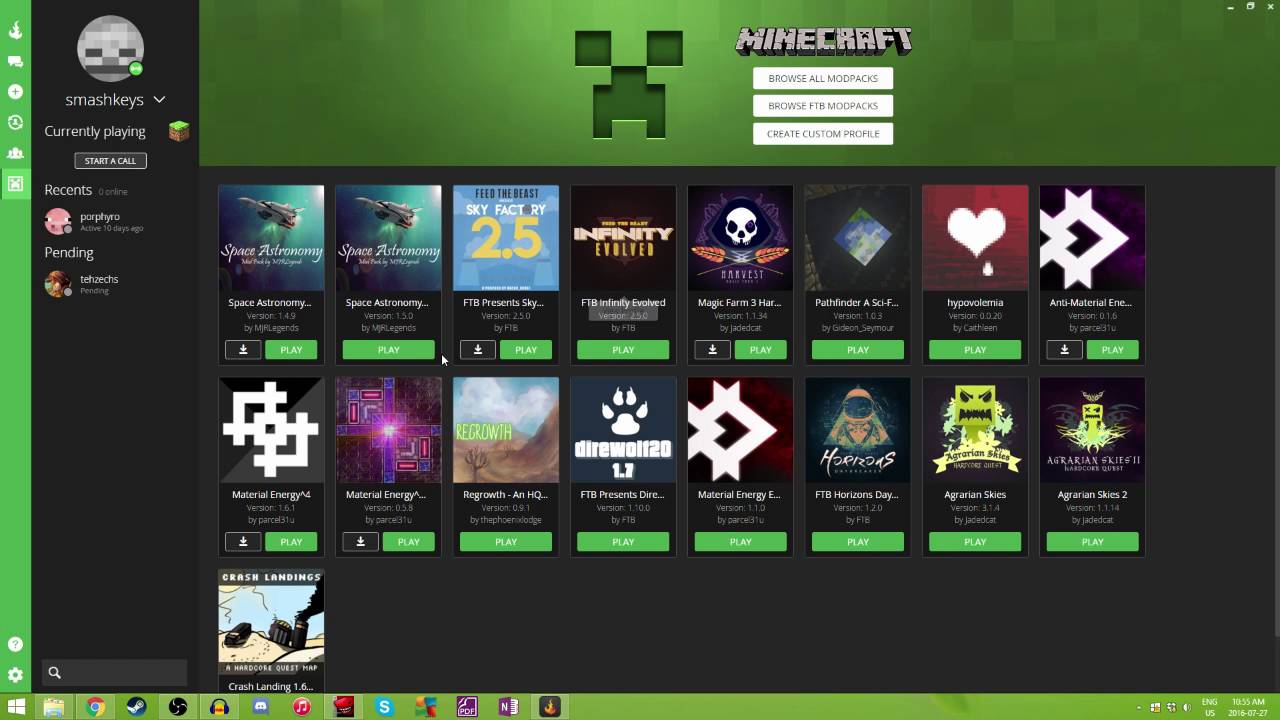Play Space Astronomy version 1.4.9

point(291,350)
